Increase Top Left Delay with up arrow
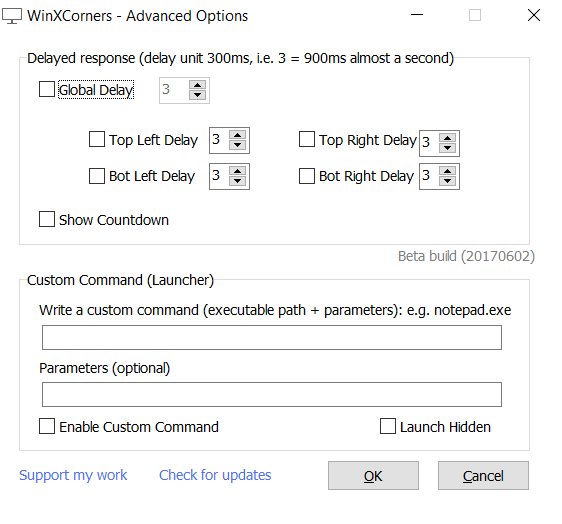The image size is (562, 524). tap(237, 135)
